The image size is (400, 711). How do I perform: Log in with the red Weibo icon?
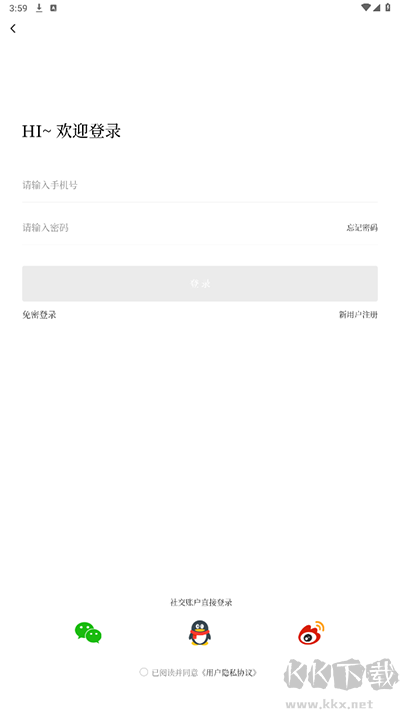tap(311, 633)
